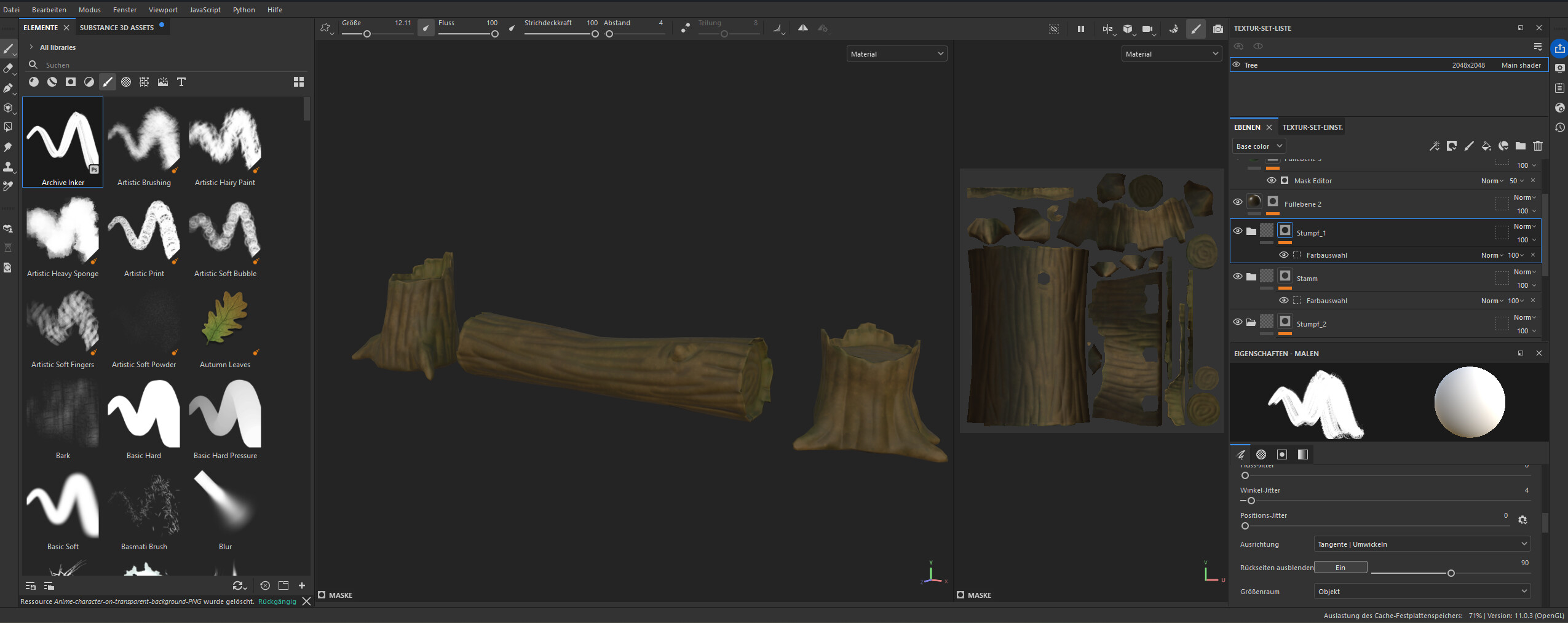
Task: Switch asset view to grid icon
Action: tap(299, 82)
